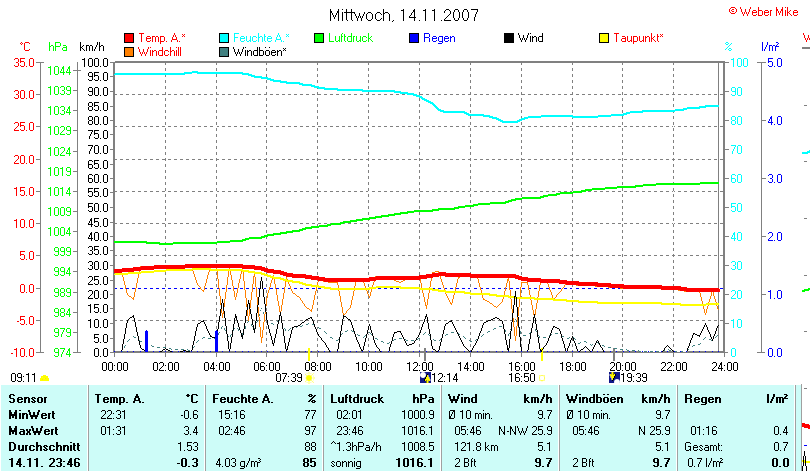Viewport: 810px width, 471px height.
Task: Click the Regen legend label
Action: (x=439, y=39)
